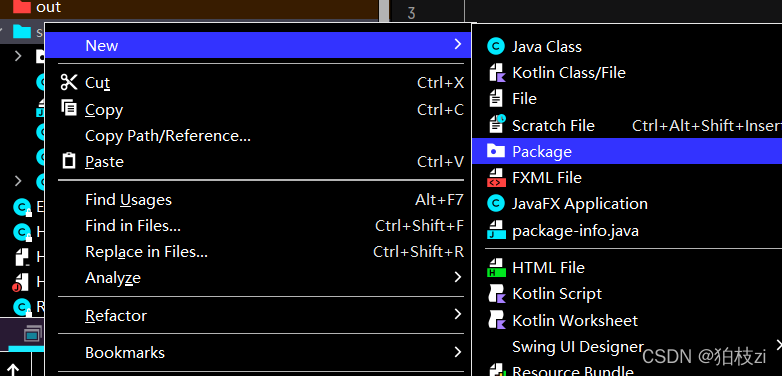Click the HTML File icon

coord(496,268)
